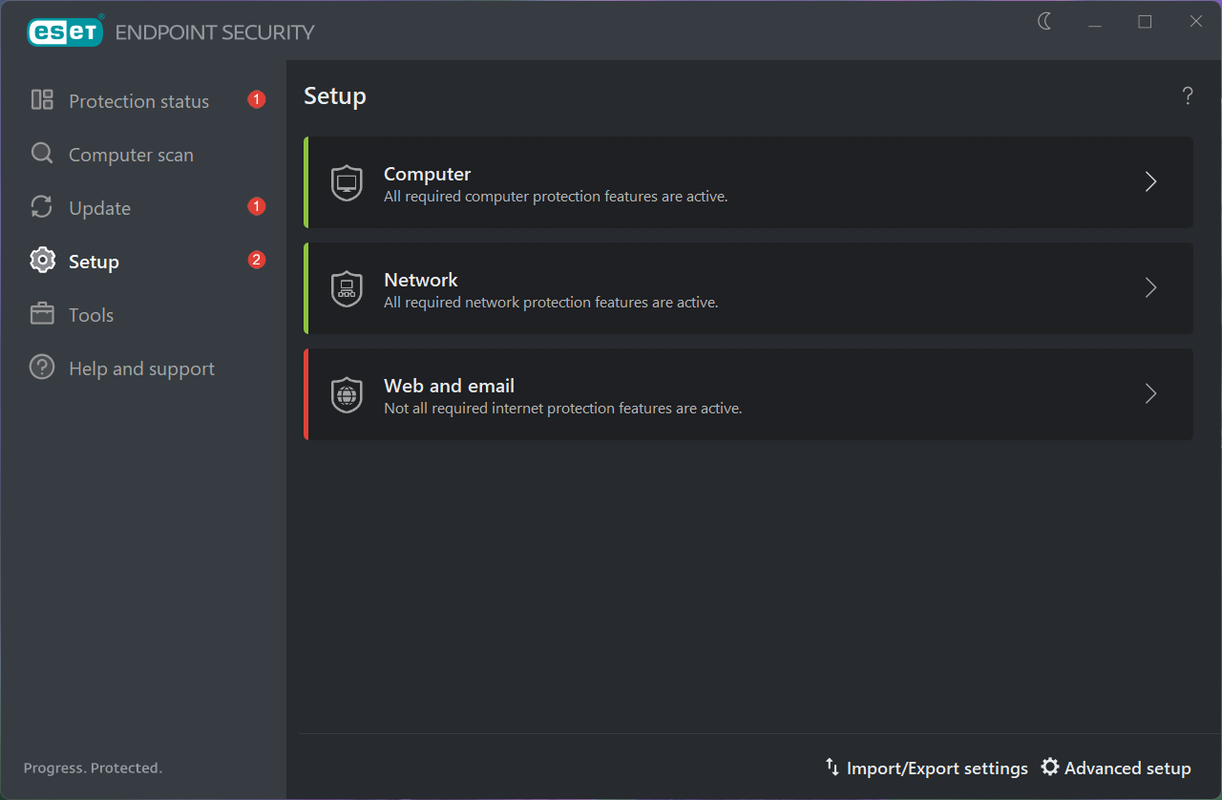Expand Computer with its right chevron
This screenshot has width=1222, height=800.
tap(1151, 182)
